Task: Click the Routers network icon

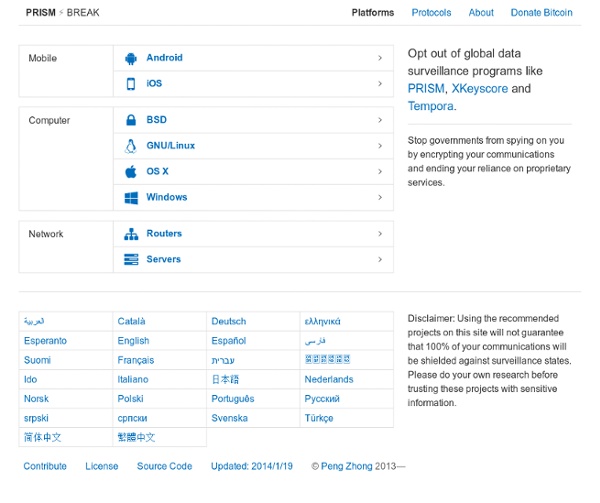Action: 131,234
